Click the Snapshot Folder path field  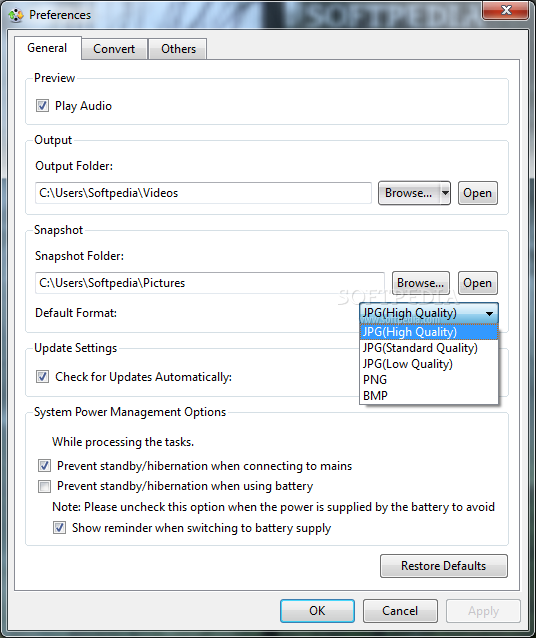click(210, 283)
